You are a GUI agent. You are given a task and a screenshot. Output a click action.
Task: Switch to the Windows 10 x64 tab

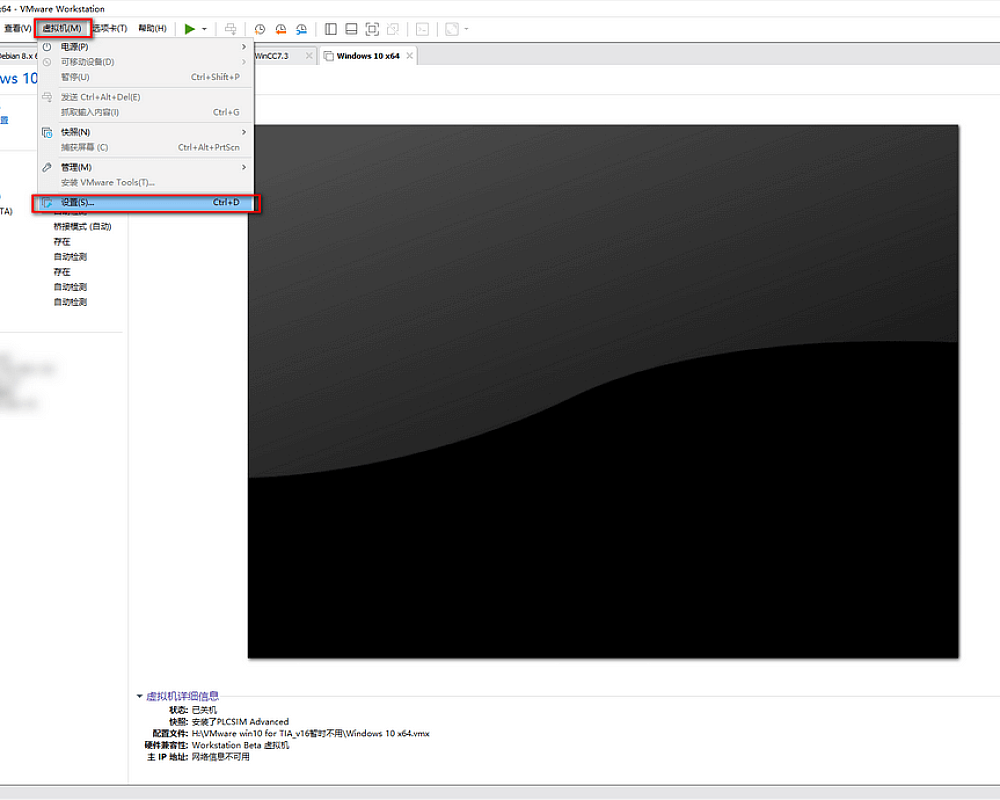pos(367,56)
